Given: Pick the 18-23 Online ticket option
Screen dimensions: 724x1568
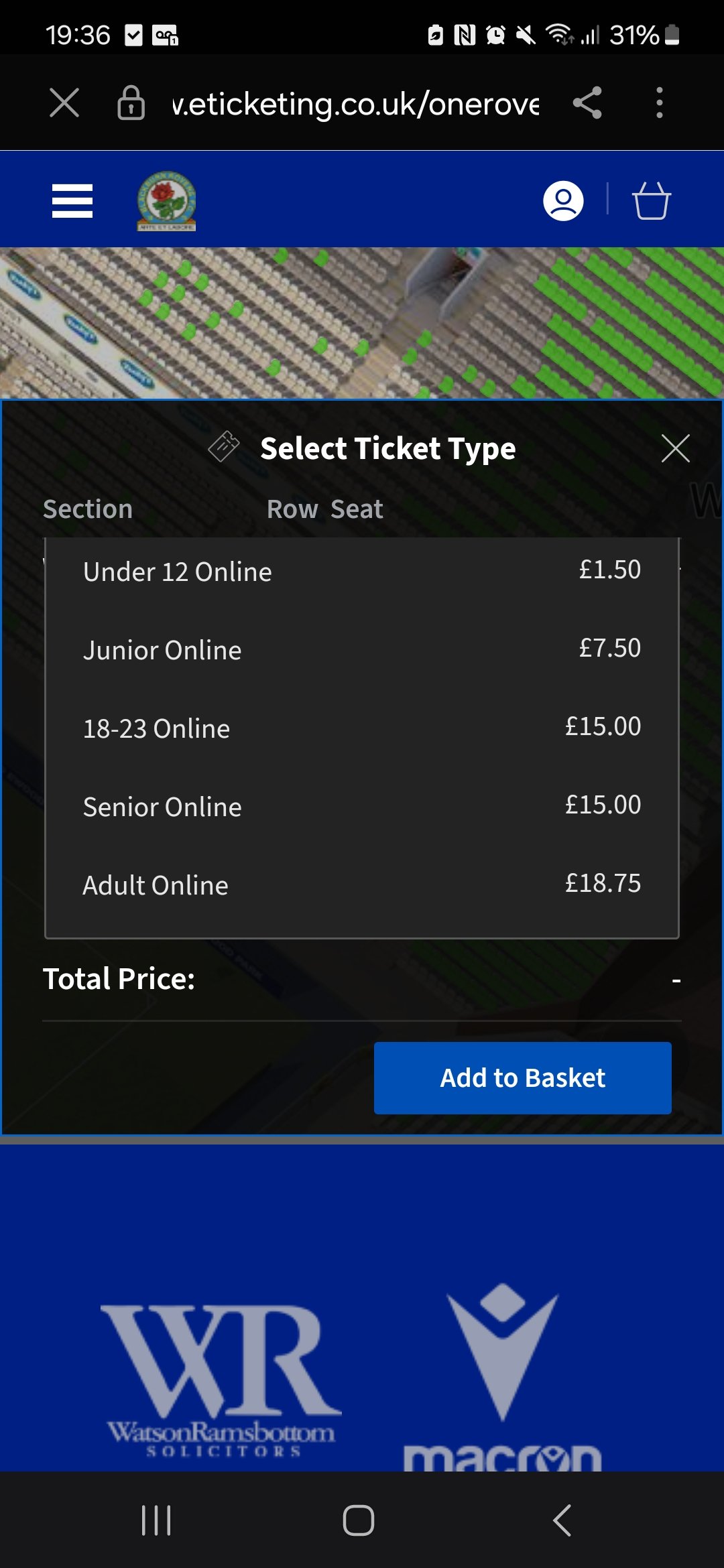Looking at the screenshot, I should [362, 728].
